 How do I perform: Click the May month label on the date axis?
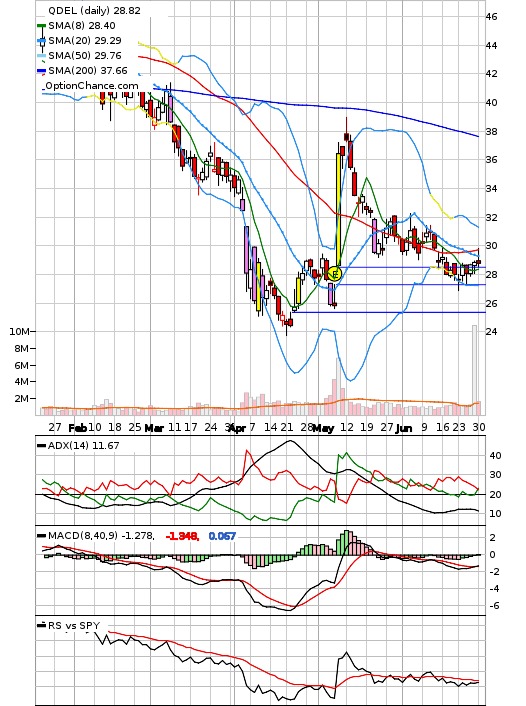pos(323,428)
